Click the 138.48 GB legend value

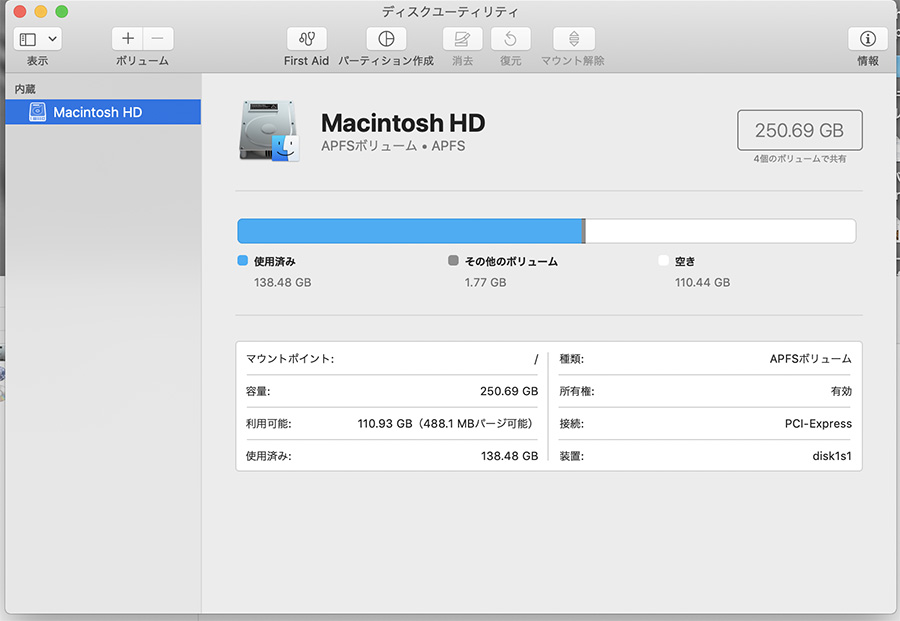(x=282, y=282)
